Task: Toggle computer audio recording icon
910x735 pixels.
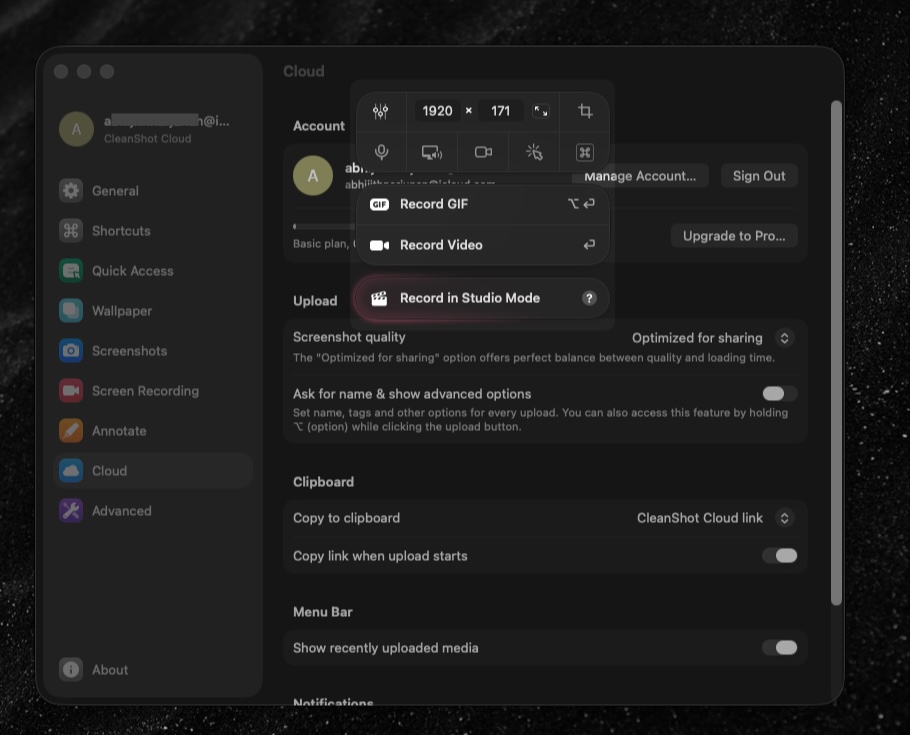Action: click(432, 152)
